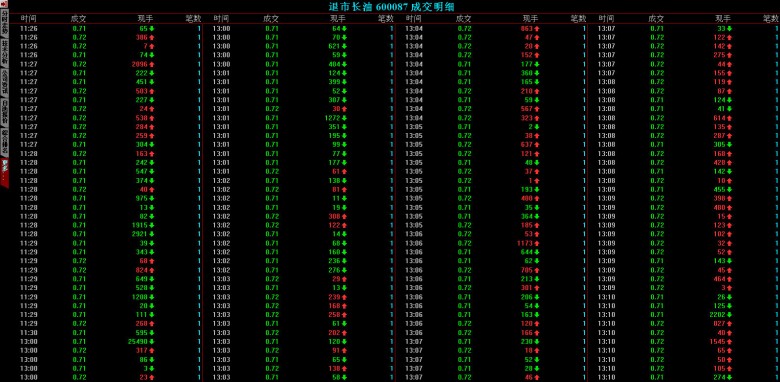Click the first 成交 column header

point(79,19)
